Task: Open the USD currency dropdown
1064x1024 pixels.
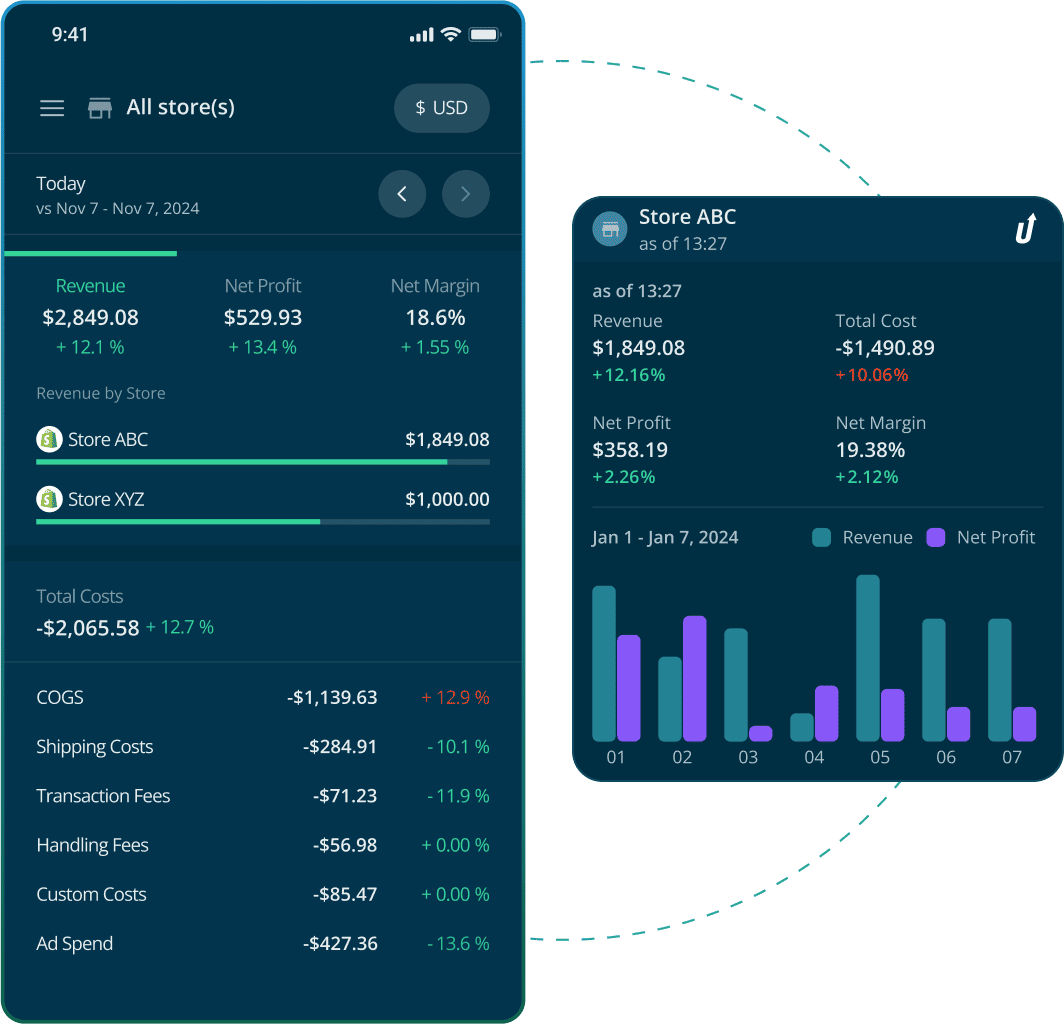Action: click(442, 108)
